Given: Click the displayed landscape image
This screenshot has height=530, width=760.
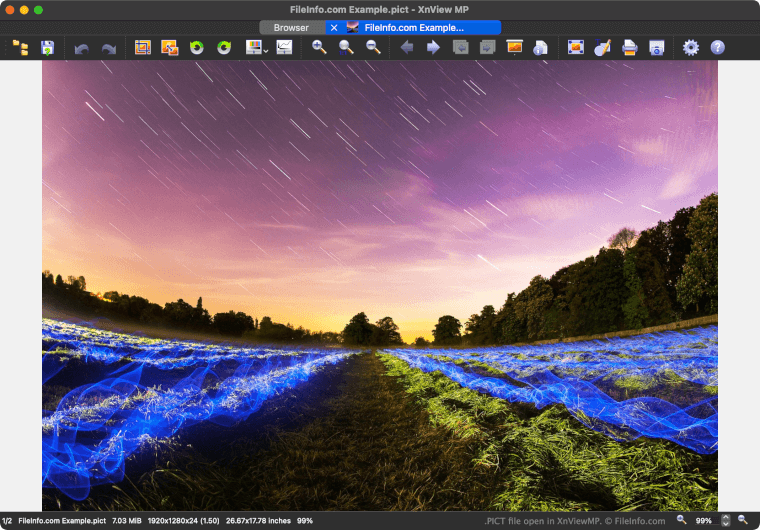Looking at the screenshot, I should click(380, 285).
